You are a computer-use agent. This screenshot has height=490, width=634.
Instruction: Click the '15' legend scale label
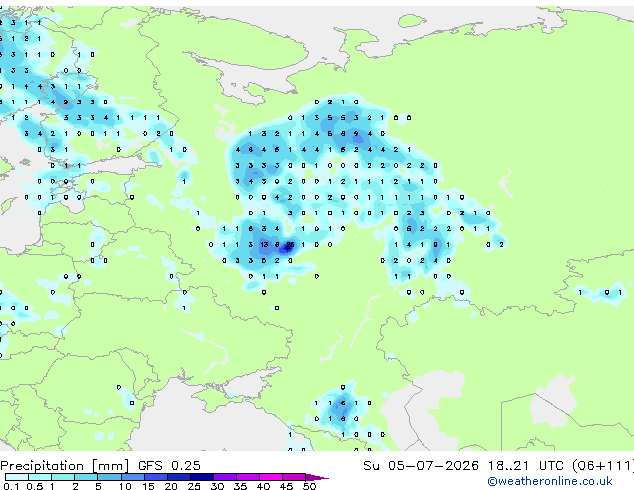click(x=148, y=486)
